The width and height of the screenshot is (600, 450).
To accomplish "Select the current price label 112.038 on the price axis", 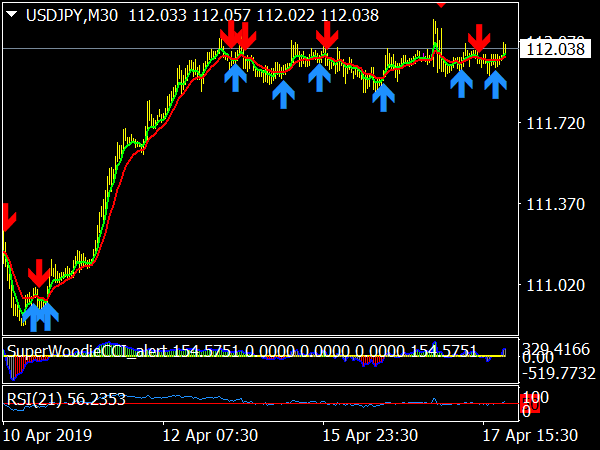I will [555, 49].
